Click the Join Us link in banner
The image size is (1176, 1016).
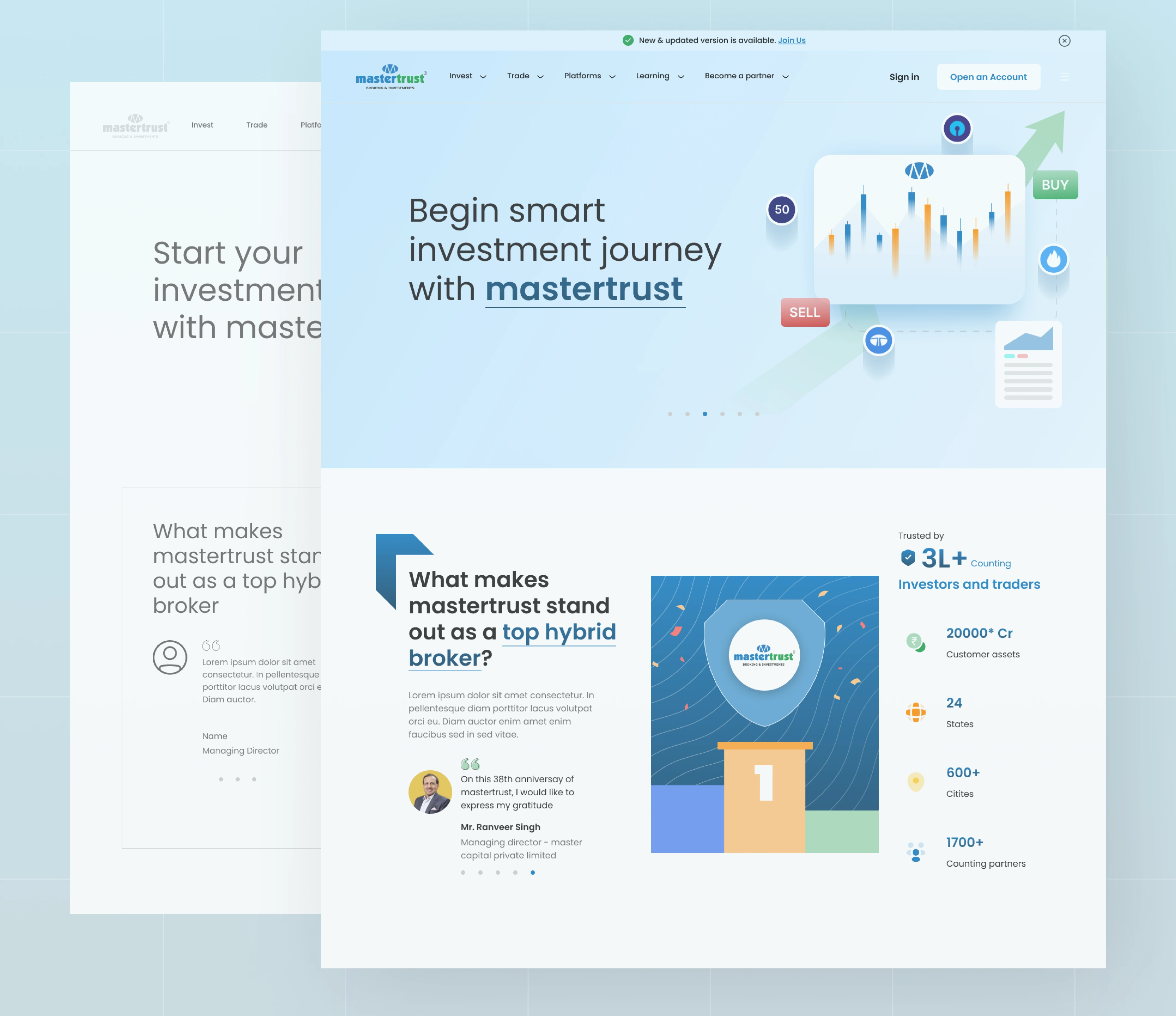793,41
